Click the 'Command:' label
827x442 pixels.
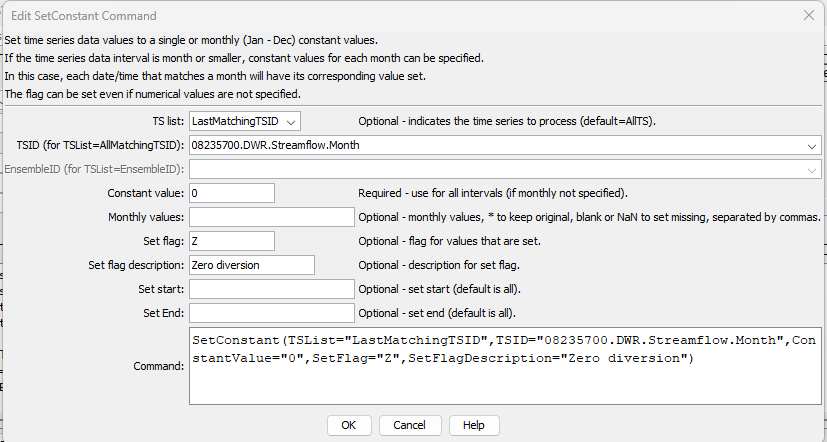159,366
